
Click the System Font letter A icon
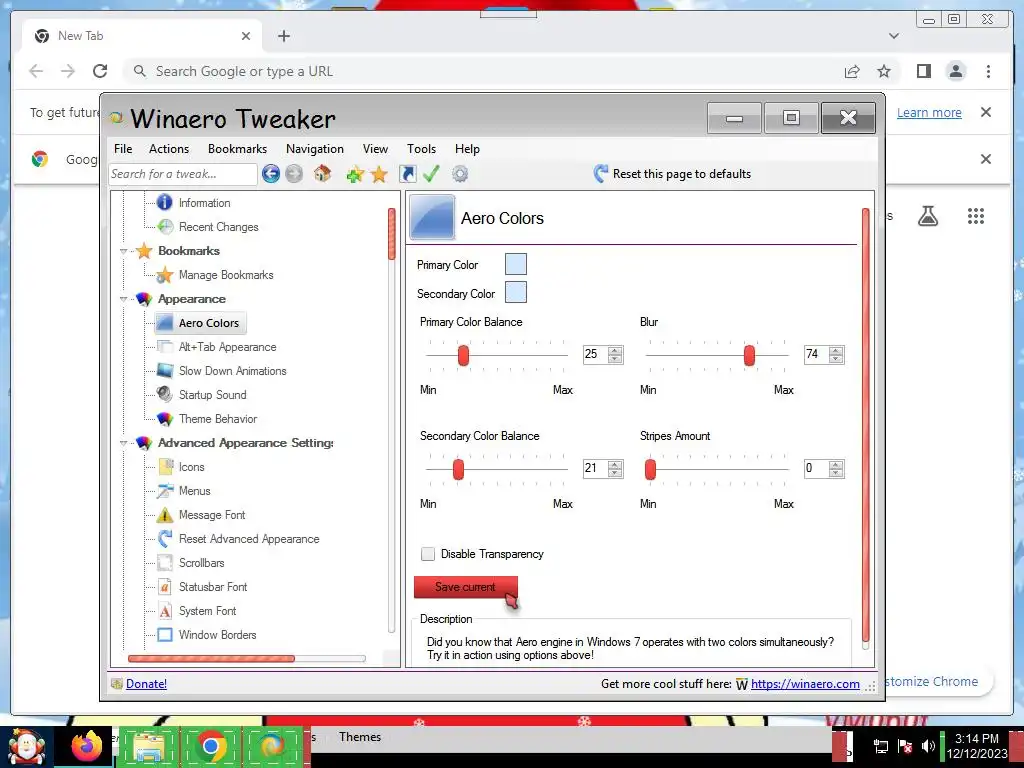165,611
